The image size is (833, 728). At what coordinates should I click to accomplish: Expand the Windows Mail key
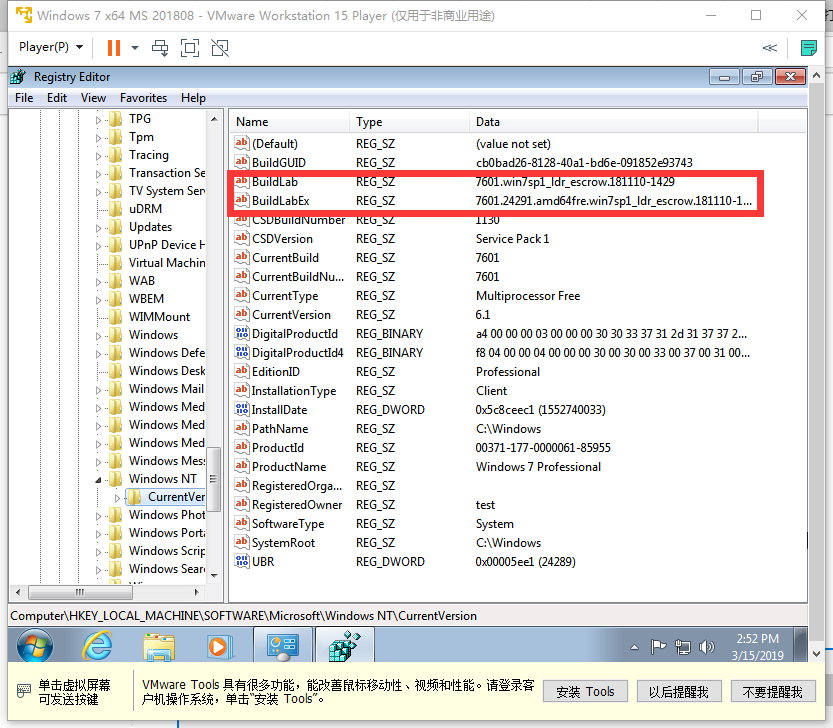[x=98, y=391]
